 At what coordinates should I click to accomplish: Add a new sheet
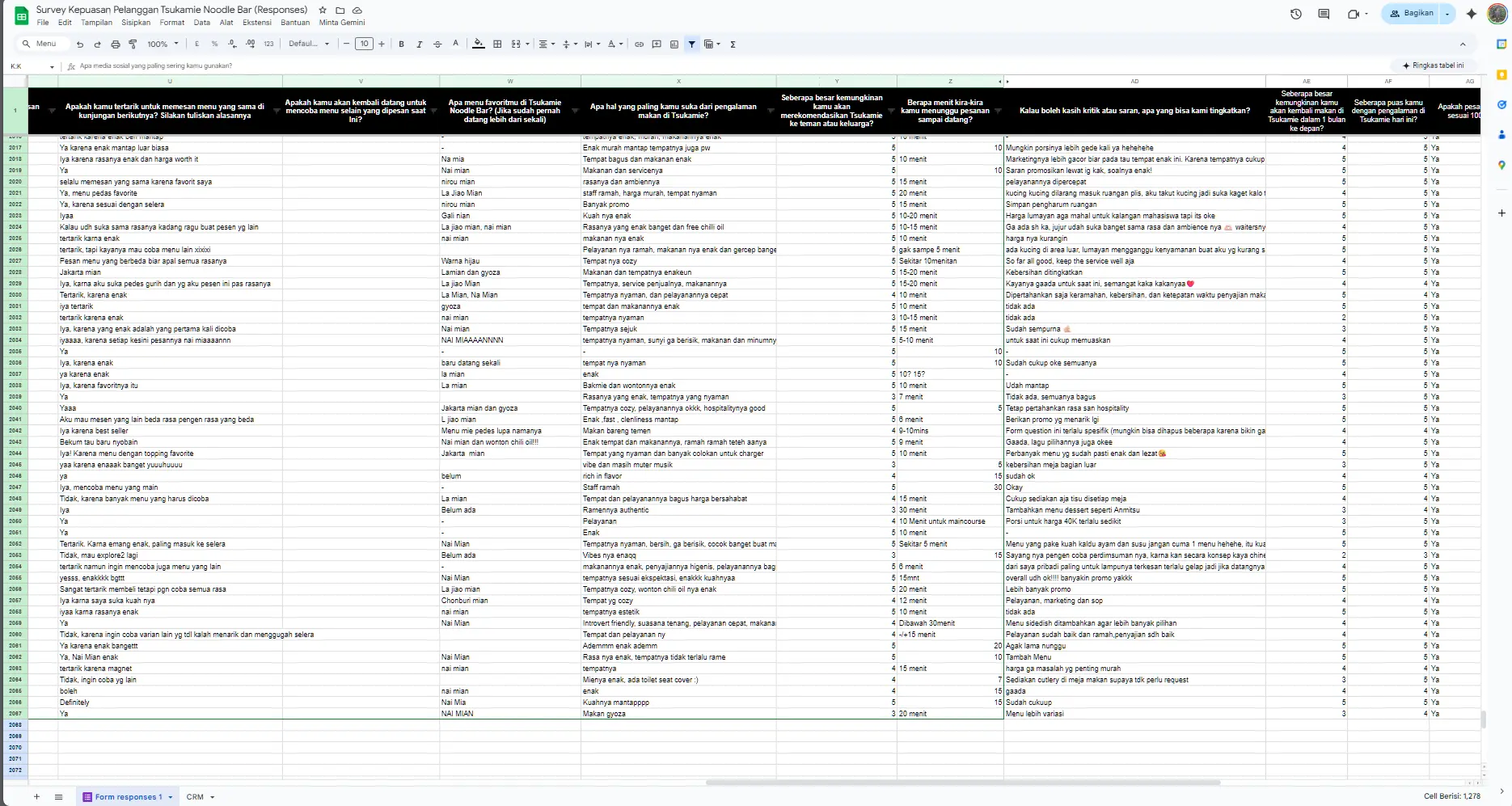(x=36, y=797)
